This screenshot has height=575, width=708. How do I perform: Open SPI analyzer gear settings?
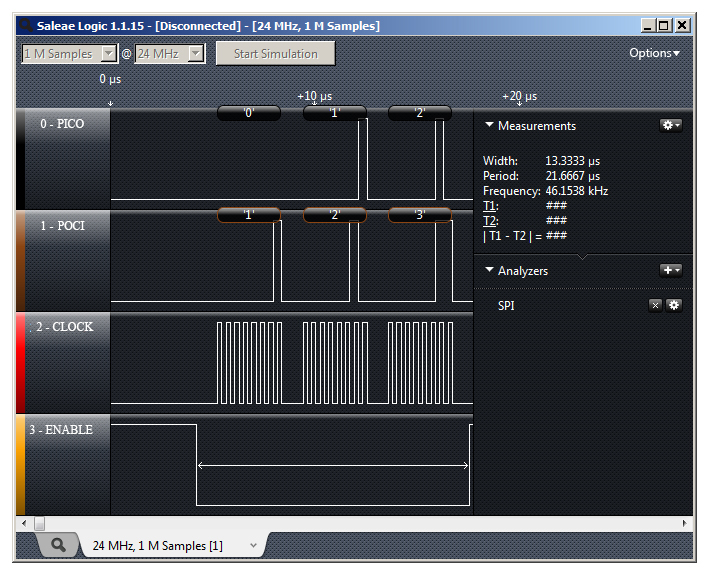[x=674, y=305]
